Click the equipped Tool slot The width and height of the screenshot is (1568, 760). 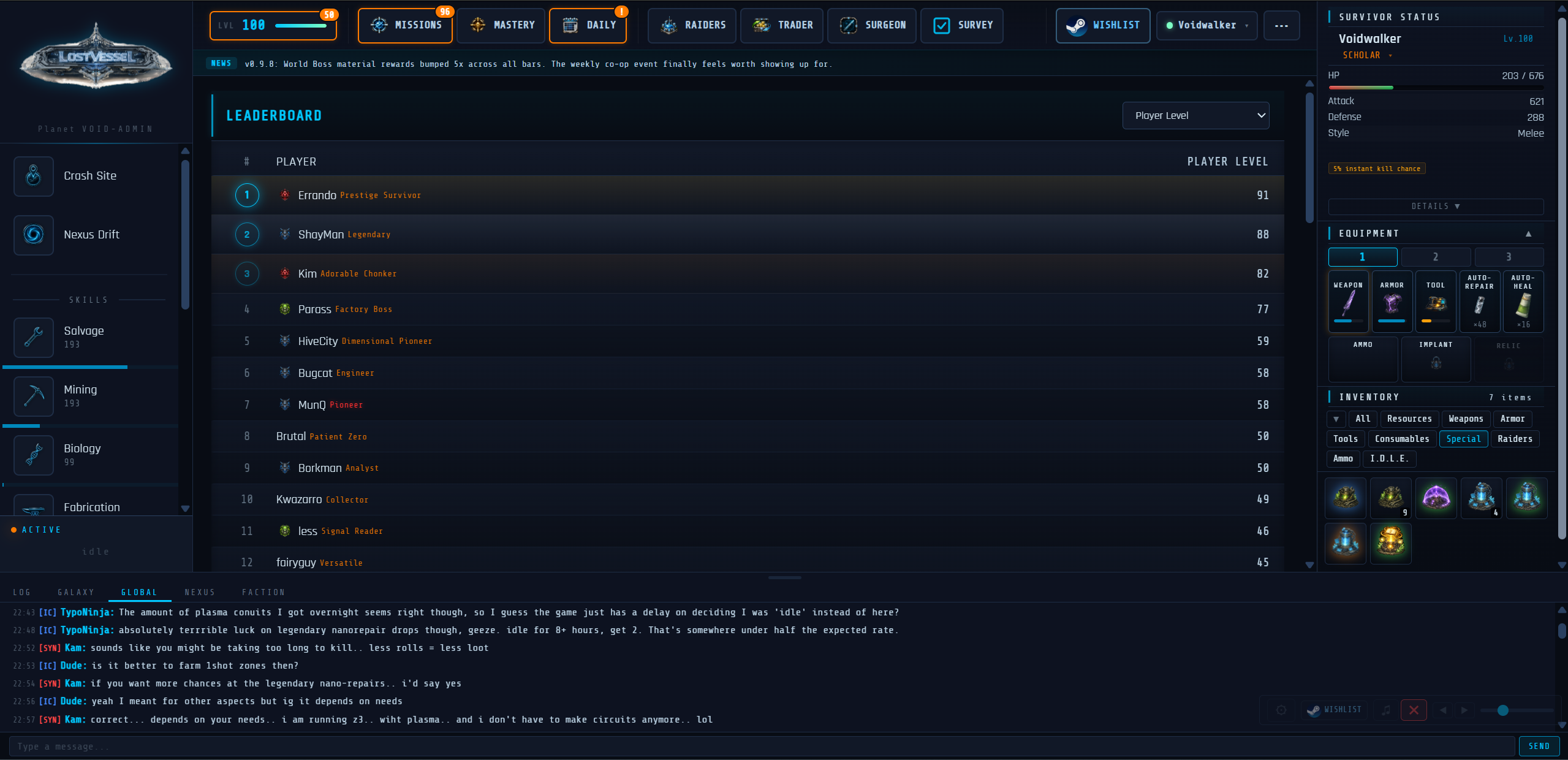1435,301
